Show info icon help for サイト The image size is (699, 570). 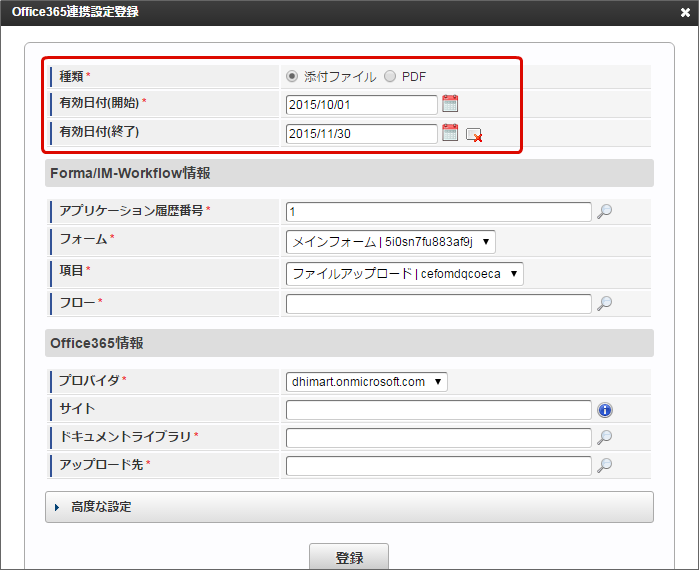(604, 410)
